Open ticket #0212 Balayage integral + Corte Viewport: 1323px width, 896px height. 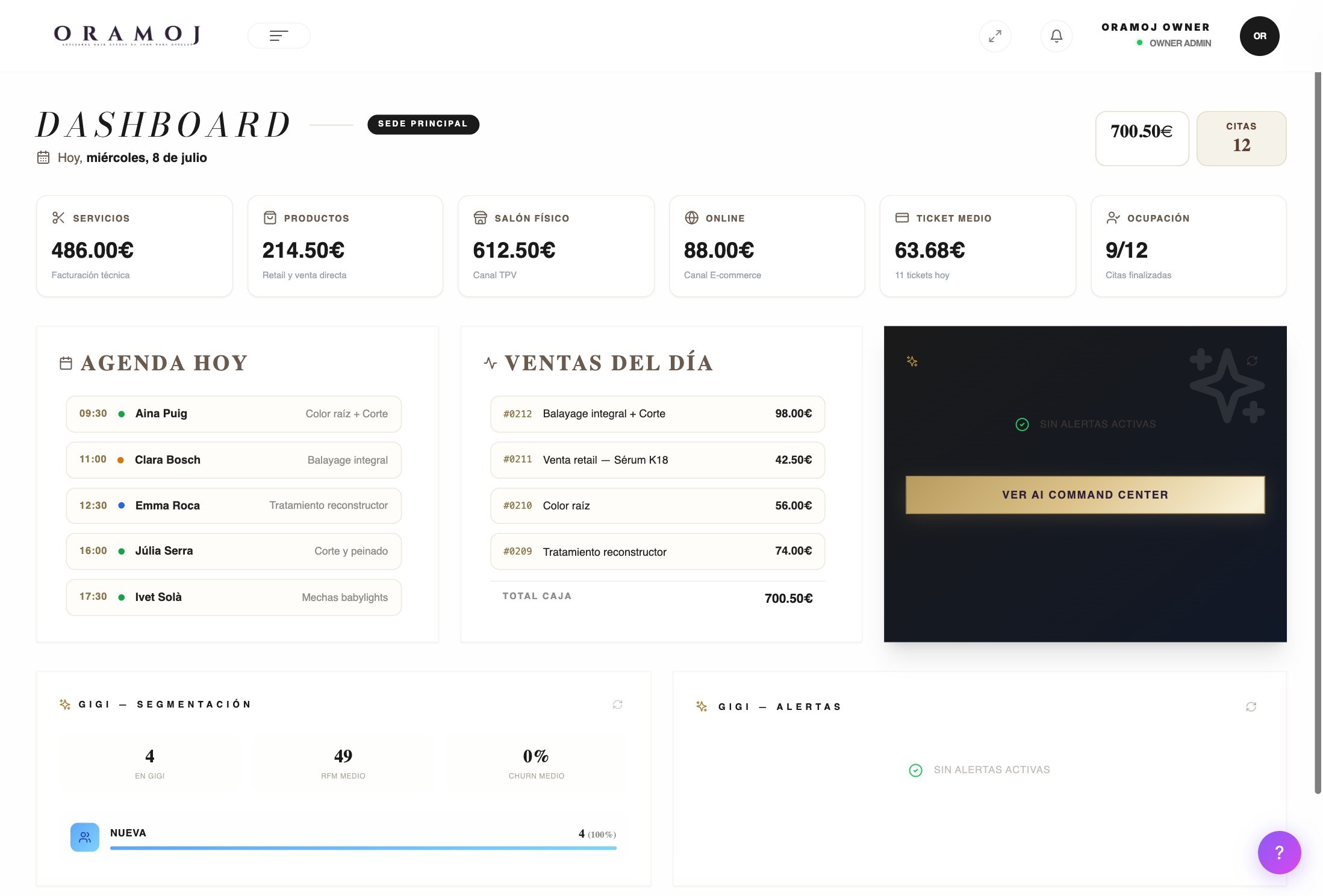657,414
